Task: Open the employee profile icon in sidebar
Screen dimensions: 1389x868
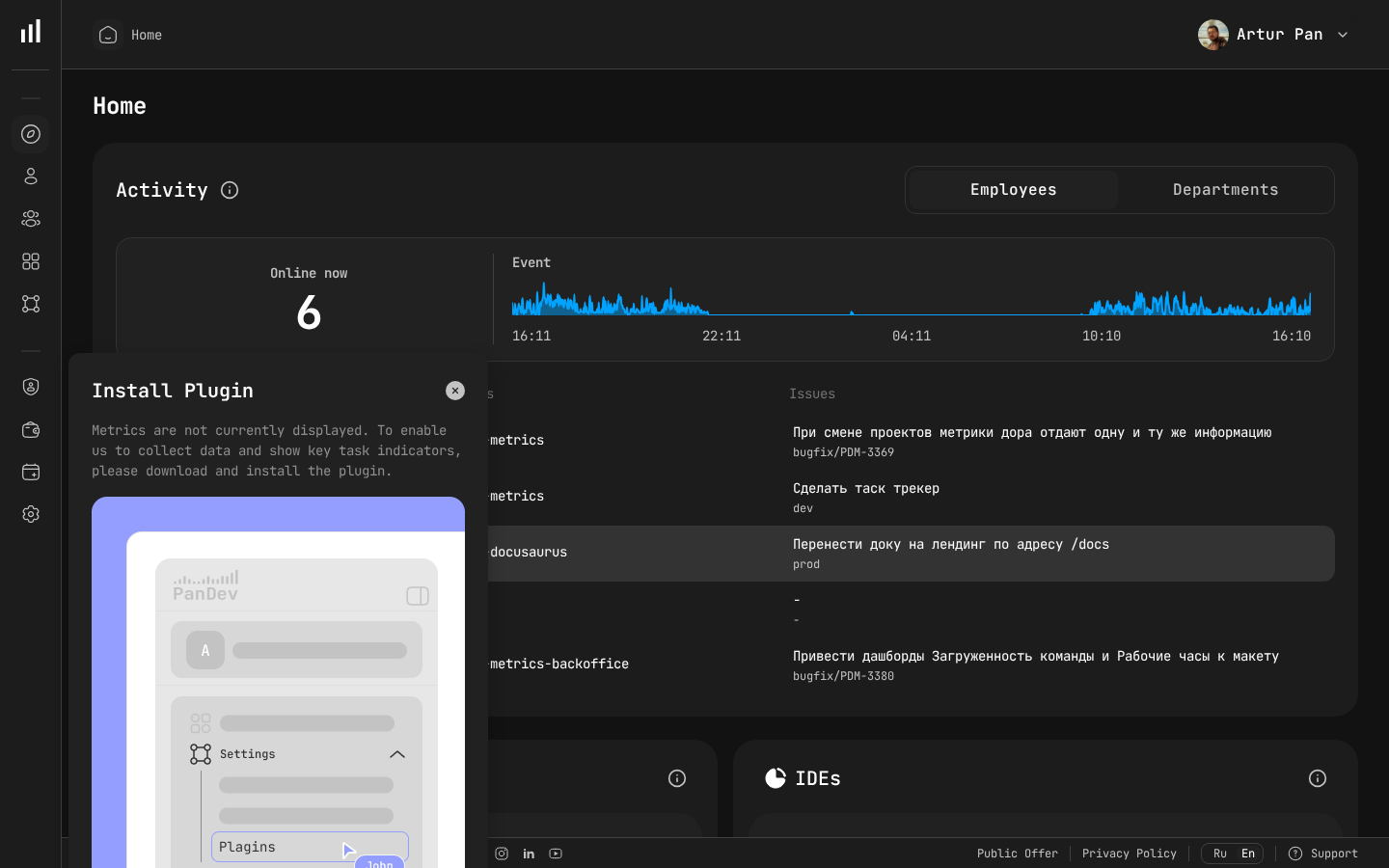Action: pos(30,176)
